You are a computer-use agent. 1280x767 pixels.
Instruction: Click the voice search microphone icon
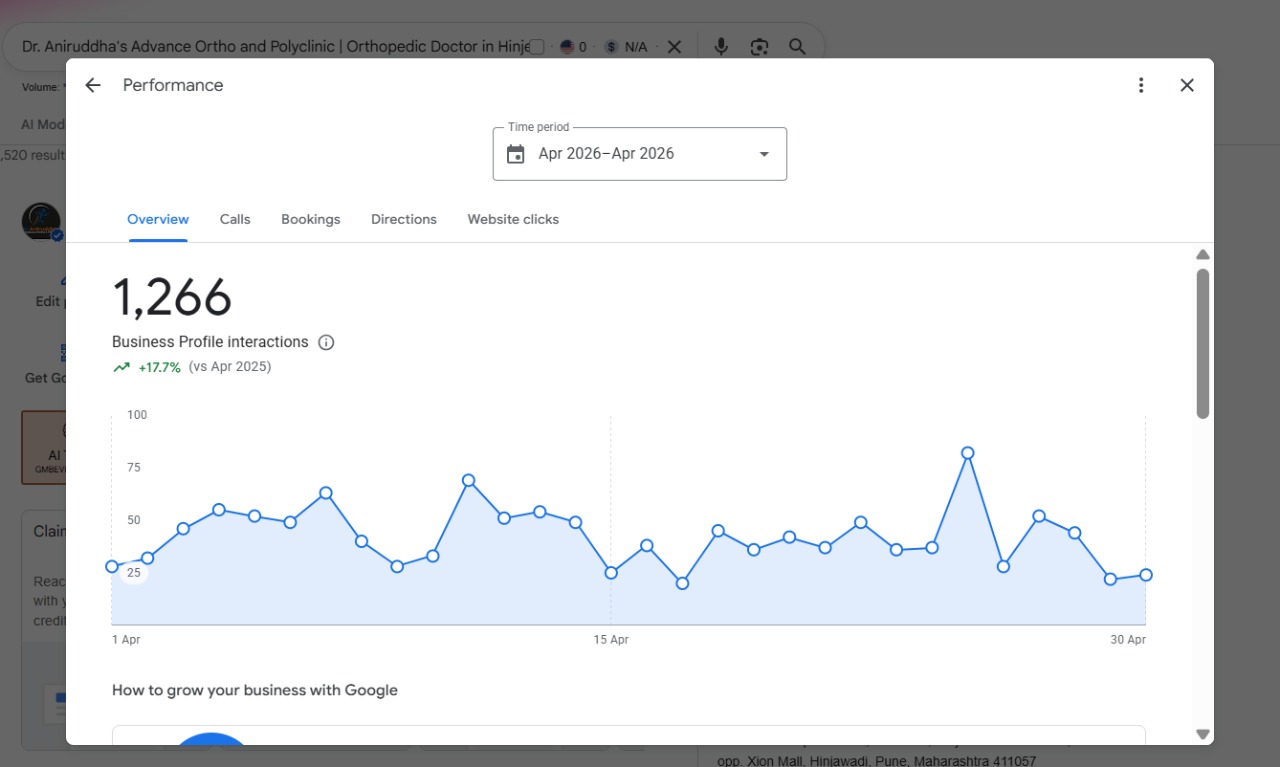[721, 47]
